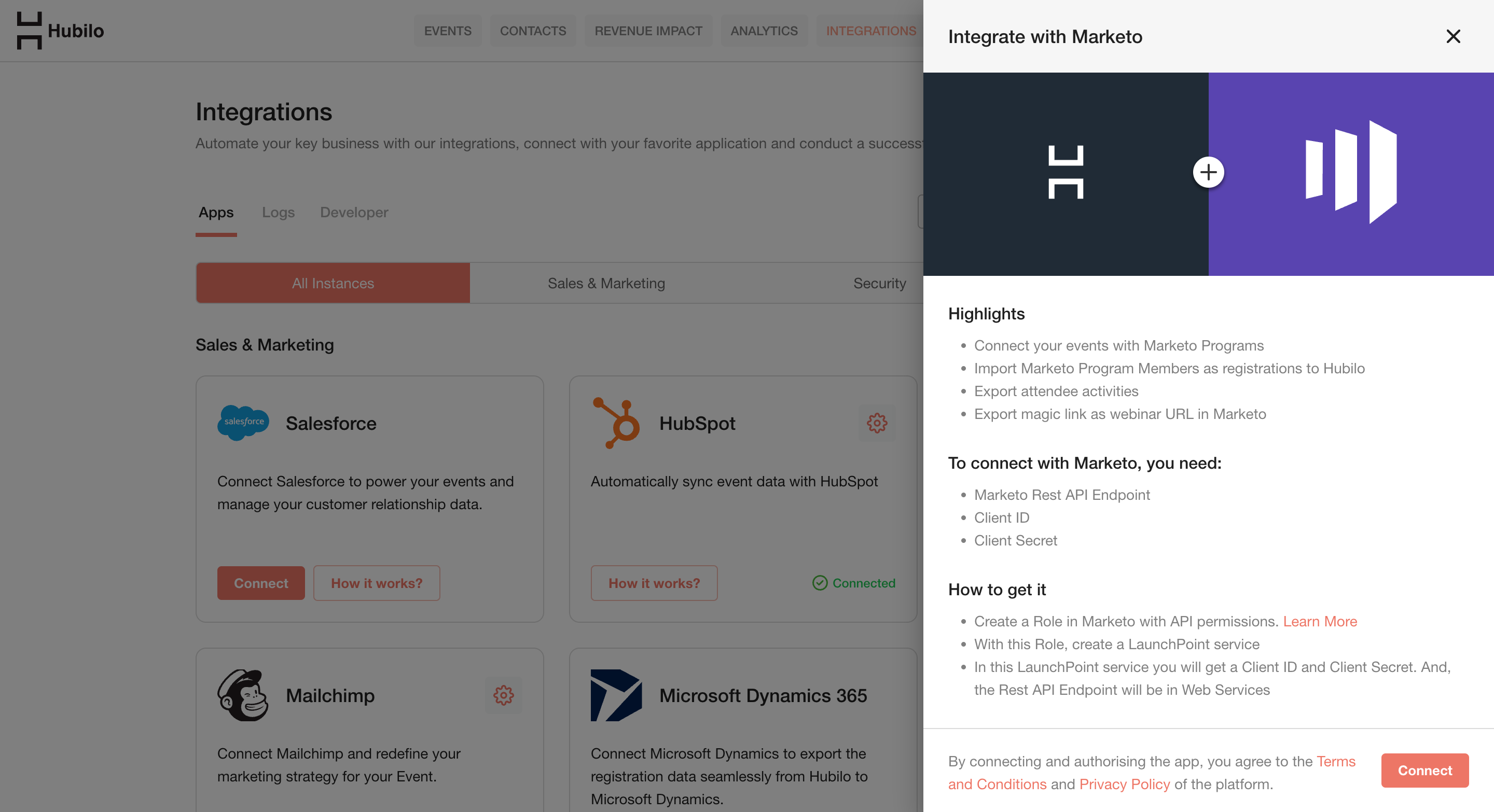Click the Salesforce card title
The image size is (1494, 812).
click(330, 423)
